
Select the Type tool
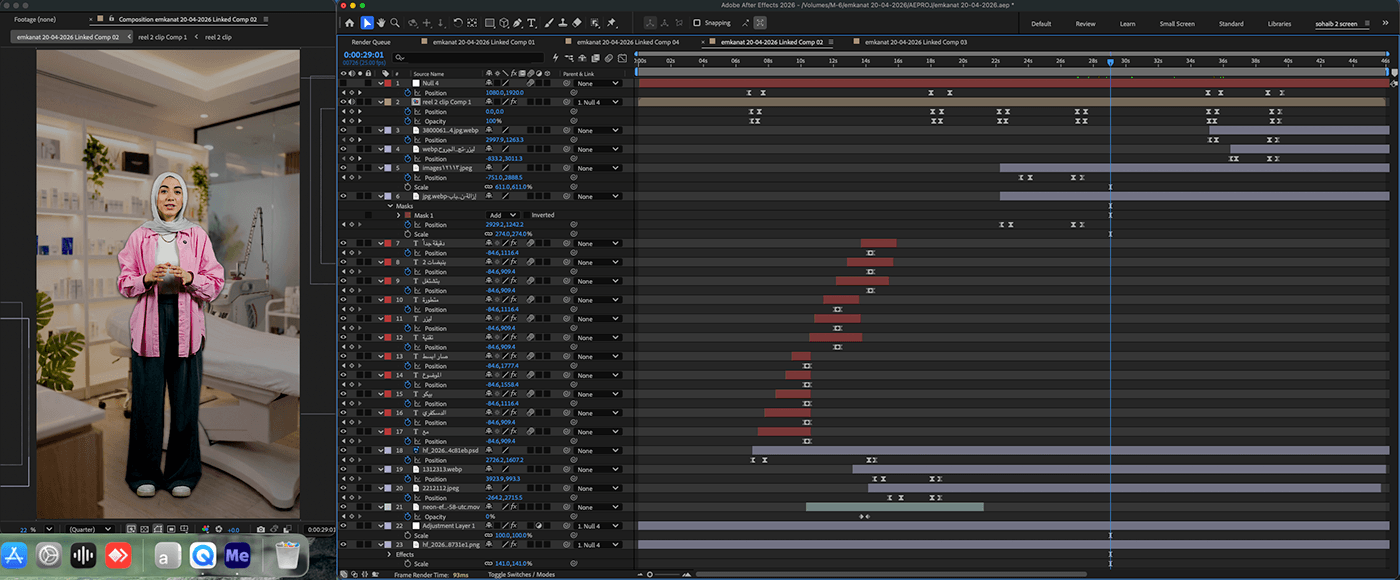[531, 23]
